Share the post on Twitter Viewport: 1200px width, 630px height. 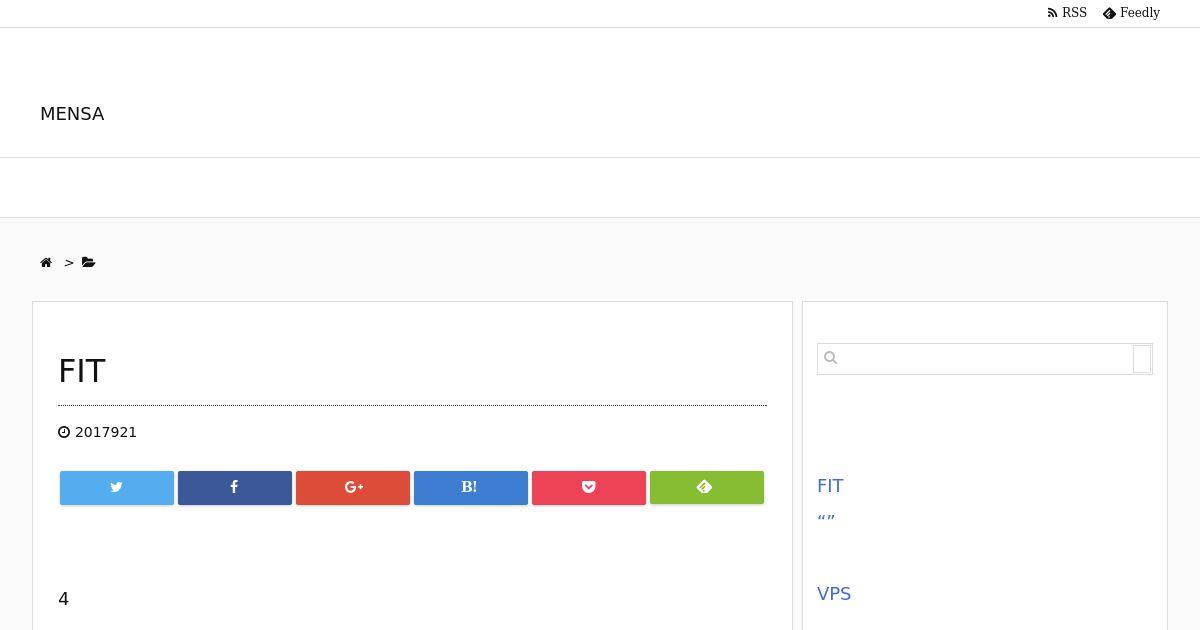117,488
